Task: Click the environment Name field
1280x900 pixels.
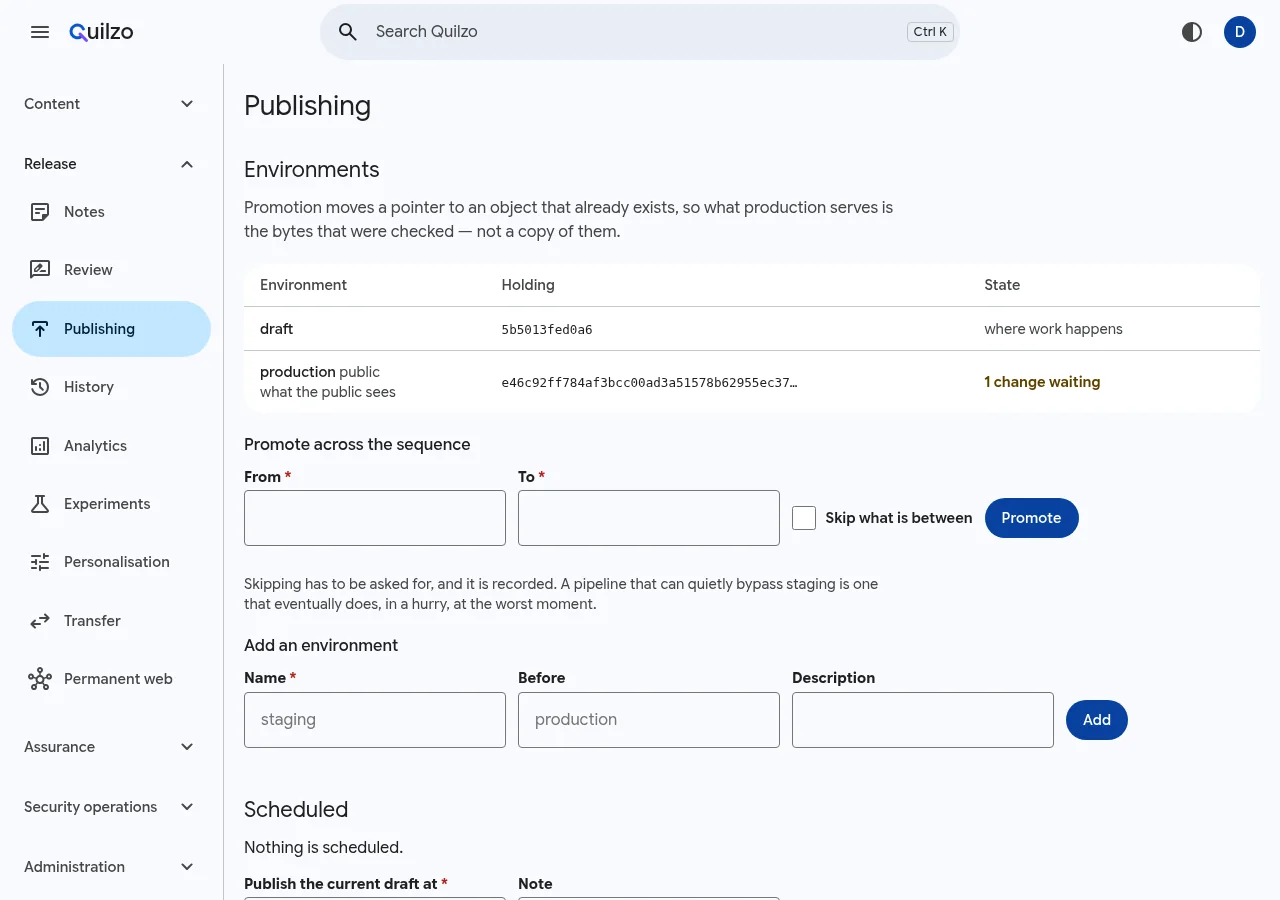Action: [x=375, y=720]
